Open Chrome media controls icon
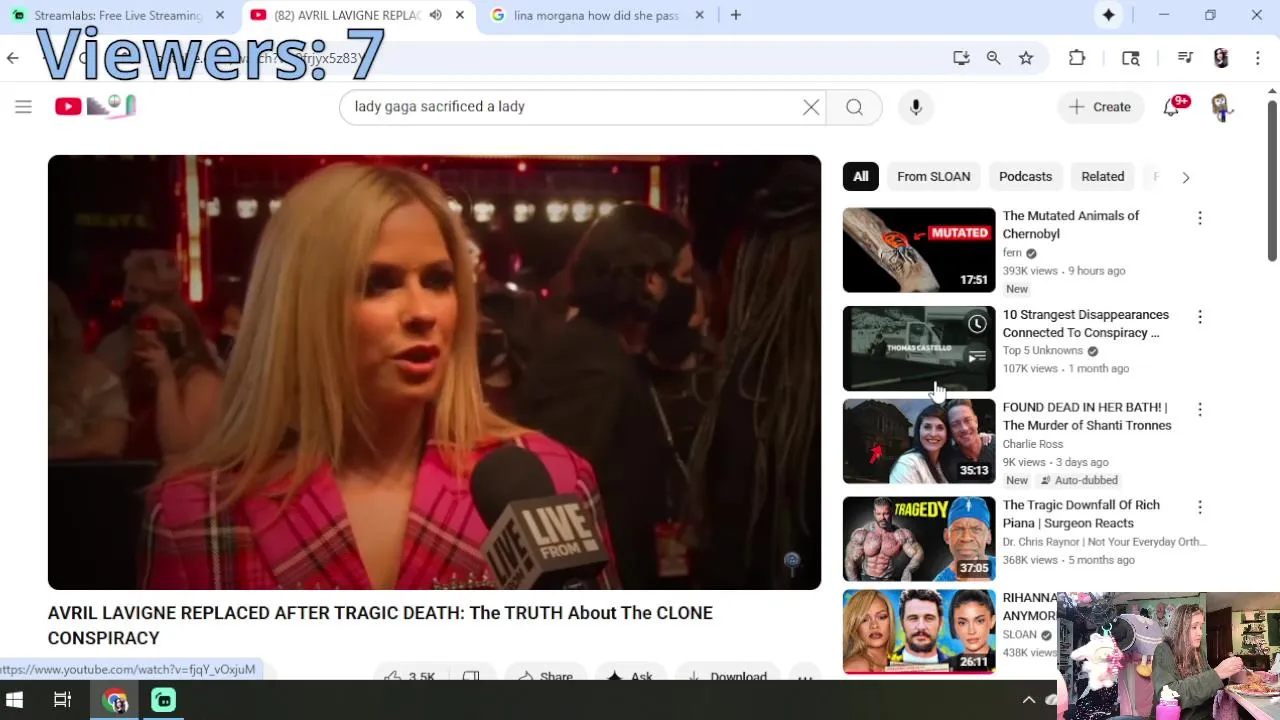1280x720 pixels. coord(1185,58)
